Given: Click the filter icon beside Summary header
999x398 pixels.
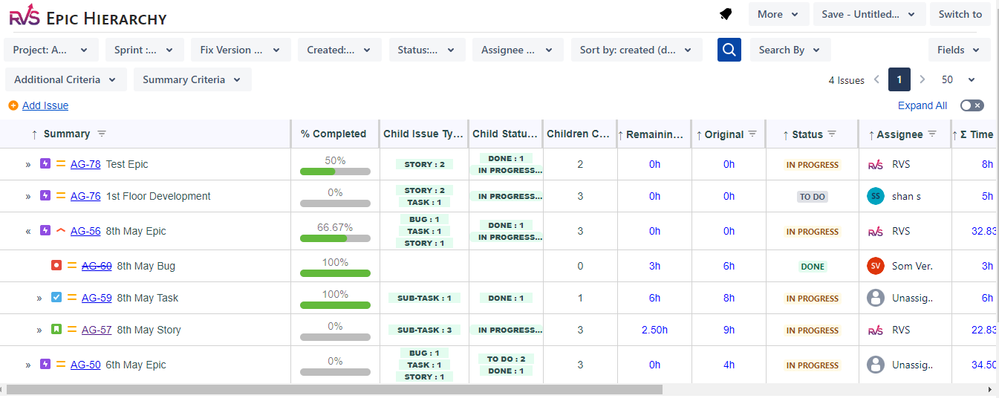Looking at the screenshot, I should [101, 134].
